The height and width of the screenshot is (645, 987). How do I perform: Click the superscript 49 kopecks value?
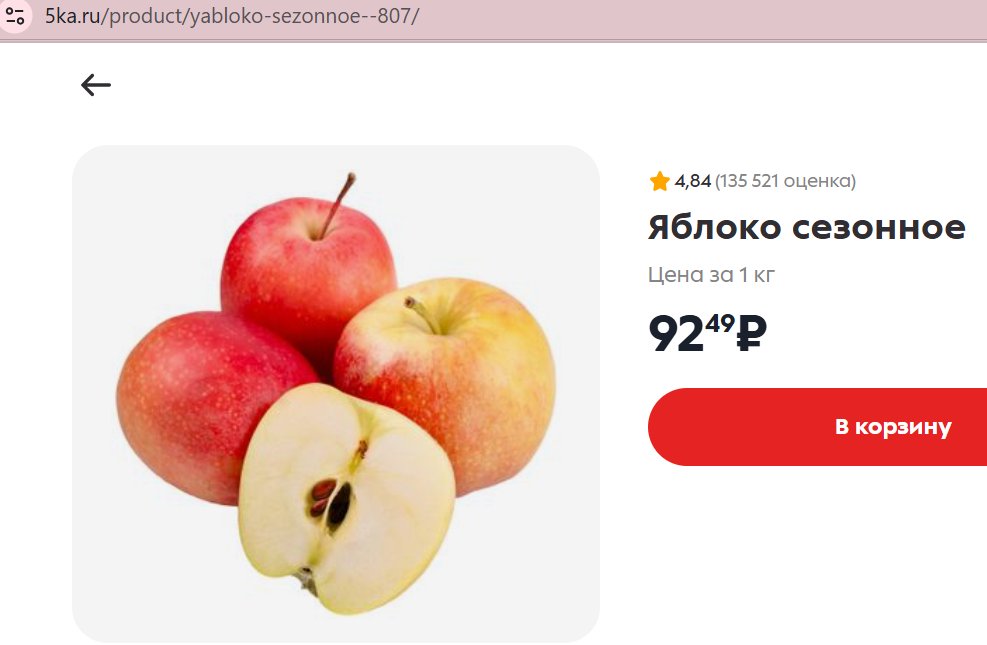coord(719,323)
